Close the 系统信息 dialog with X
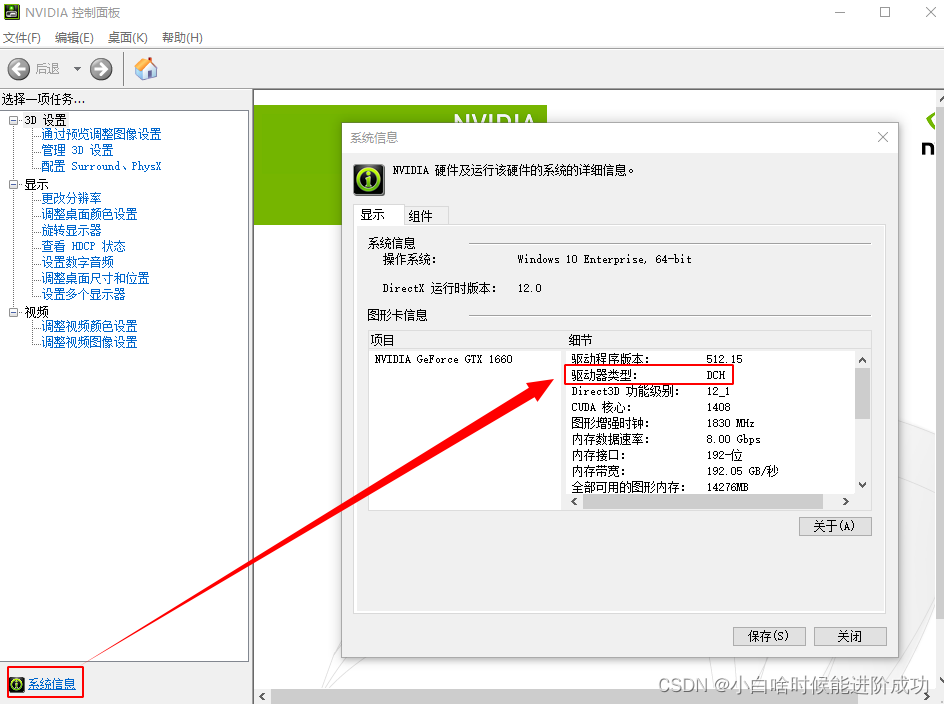Image resolution: width=944 pixels, height=704 pixels. click(x=883, y=137)
